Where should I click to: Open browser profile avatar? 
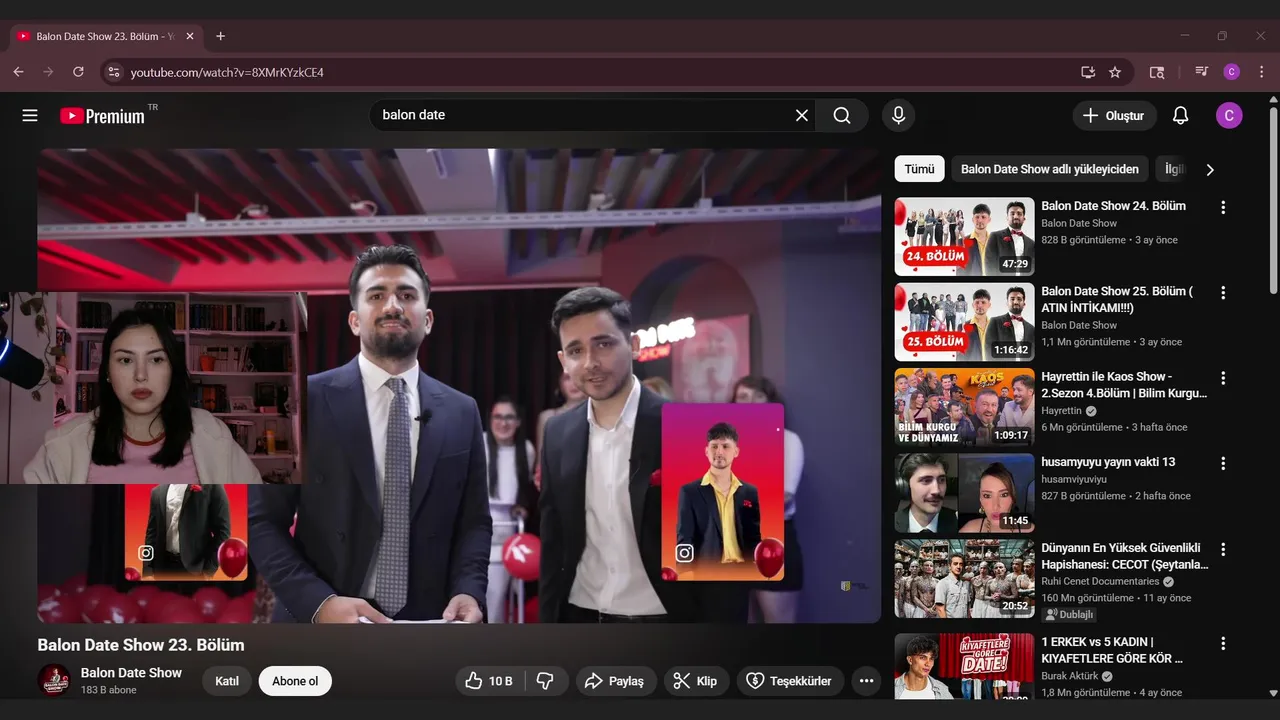point(1232,72)
